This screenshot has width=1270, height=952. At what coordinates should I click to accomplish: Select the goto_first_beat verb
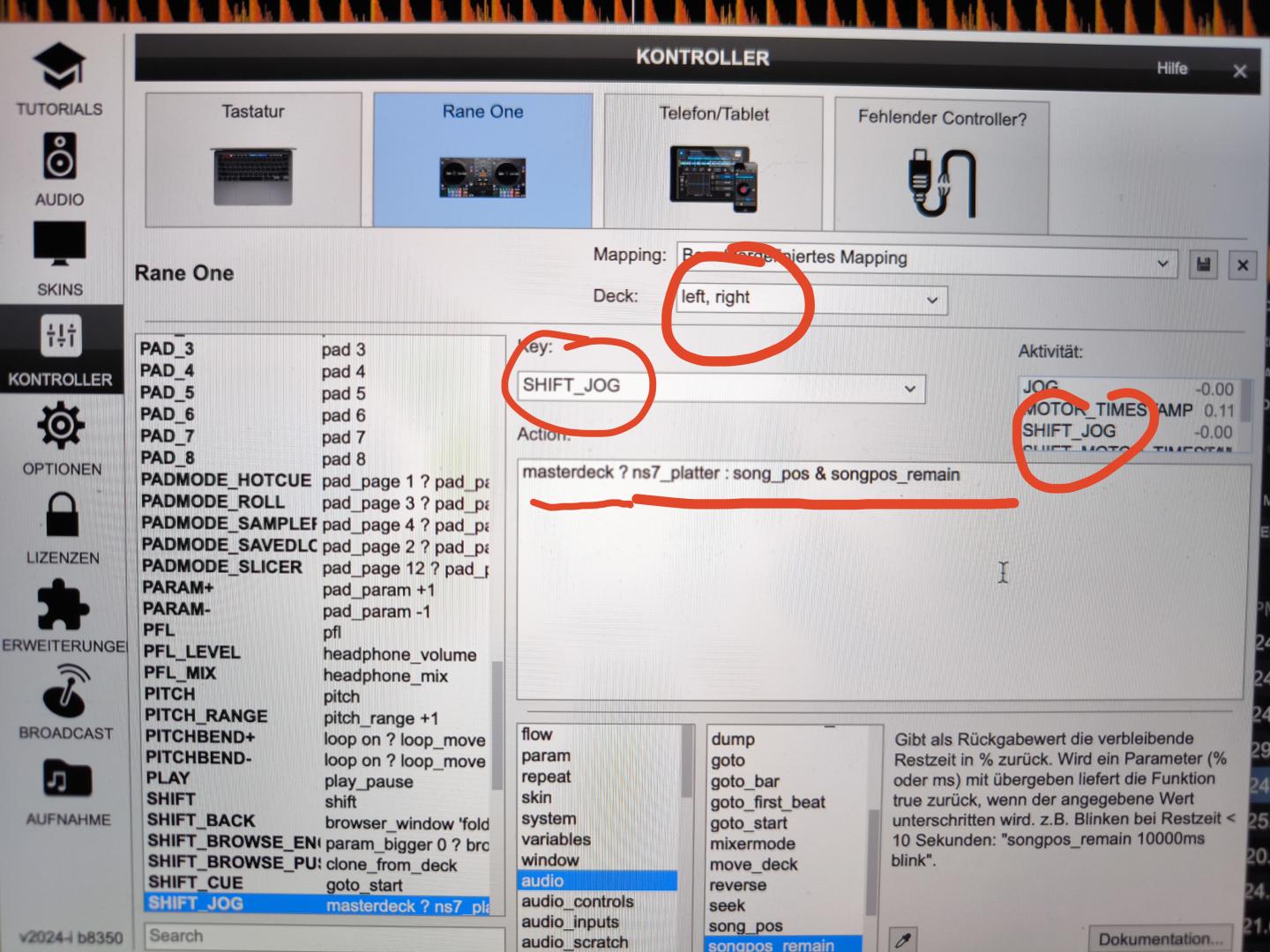pyautogui.click(x=785, y=802)
